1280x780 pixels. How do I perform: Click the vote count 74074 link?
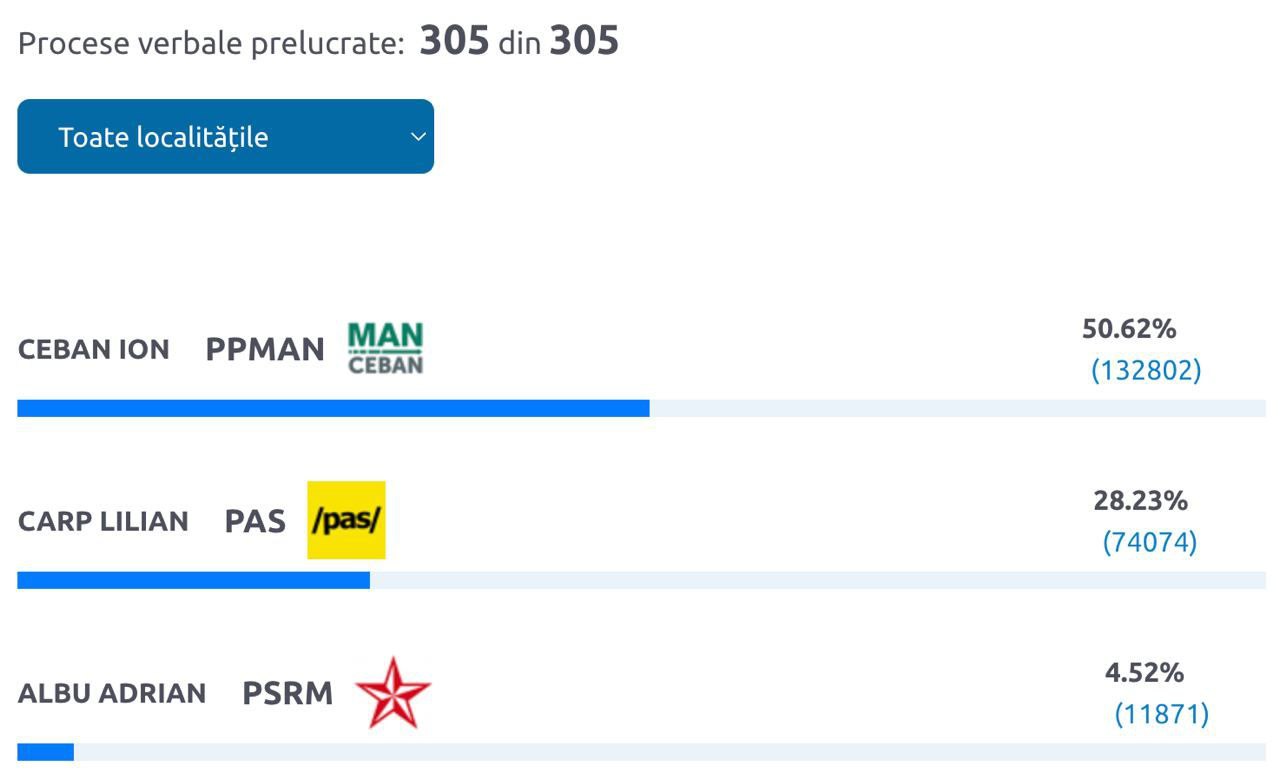[x=1150, y=543]
